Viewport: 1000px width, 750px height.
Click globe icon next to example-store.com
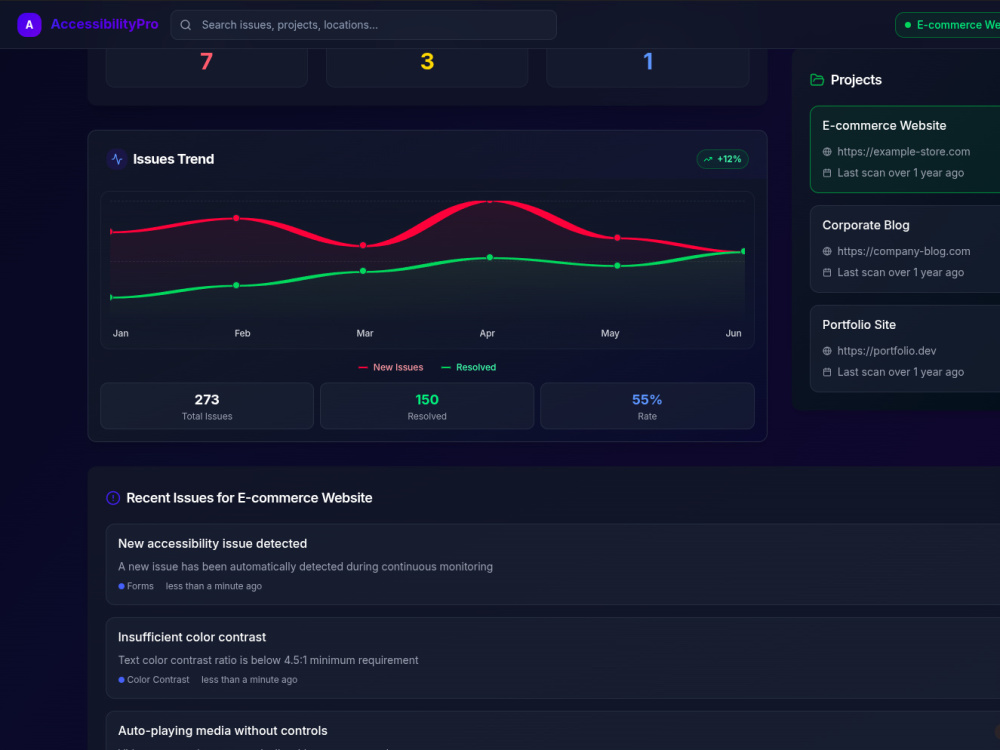click(827, 152)
